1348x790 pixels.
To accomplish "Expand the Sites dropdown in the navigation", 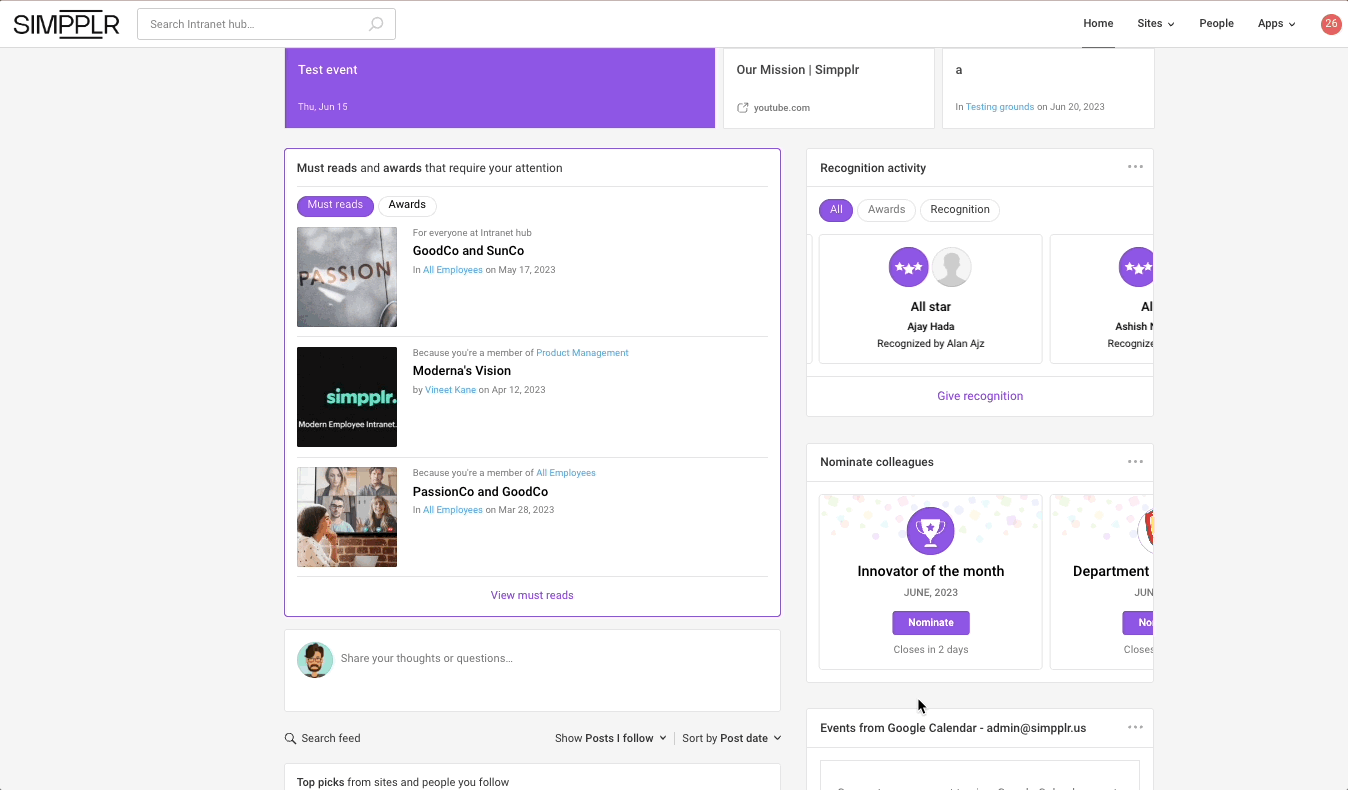I will (1155, 23).
